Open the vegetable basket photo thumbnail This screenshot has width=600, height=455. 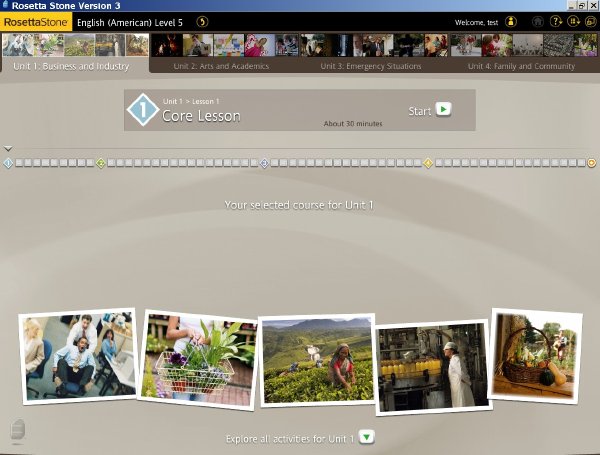(x=535, y=356)
